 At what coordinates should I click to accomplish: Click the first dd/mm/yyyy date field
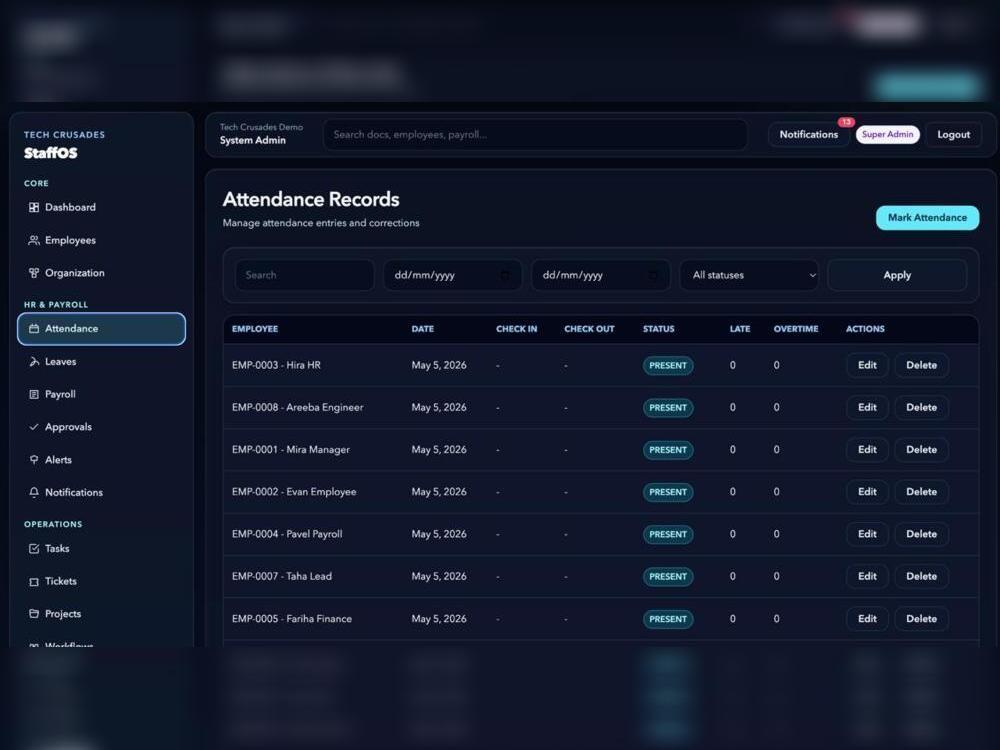pos(453,276)
